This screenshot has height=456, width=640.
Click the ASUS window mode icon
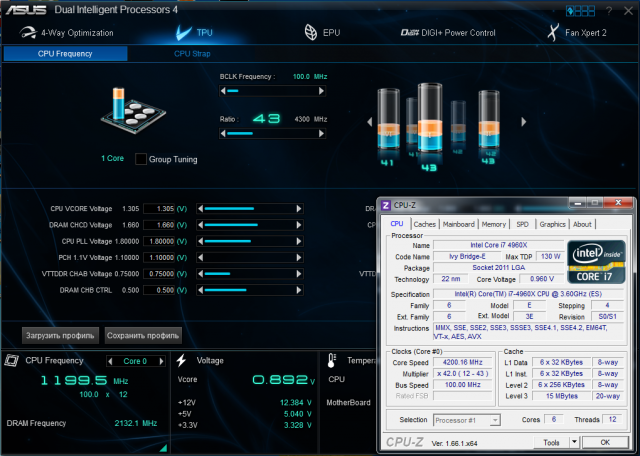point(580,11)
